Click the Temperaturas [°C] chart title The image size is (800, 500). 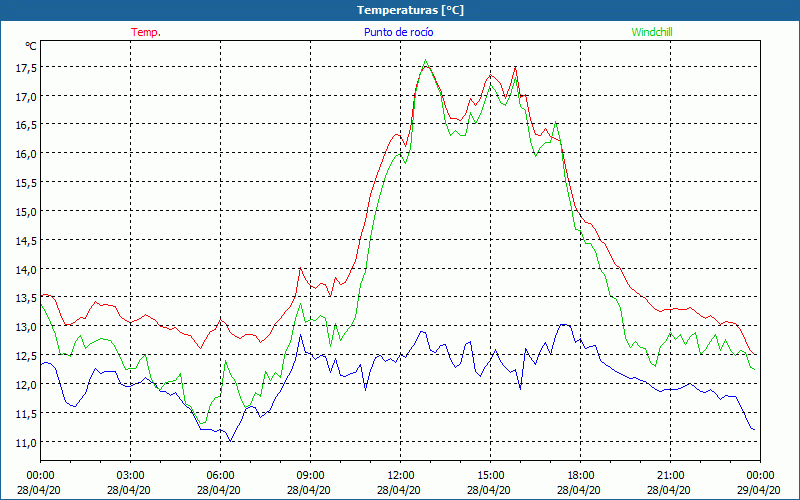coord(410,10)
